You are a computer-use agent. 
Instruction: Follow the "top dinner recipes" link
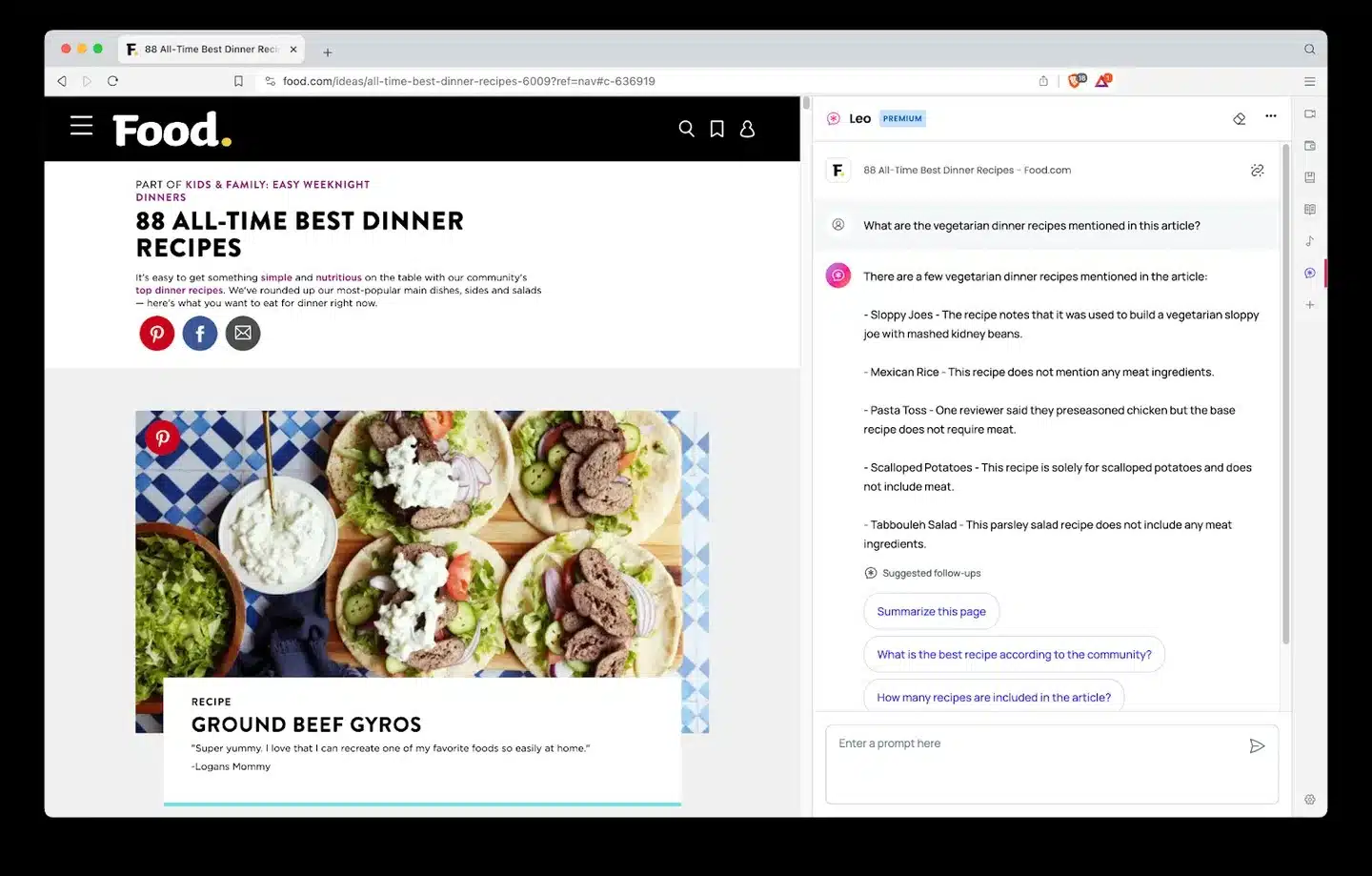tap(179, 291)
